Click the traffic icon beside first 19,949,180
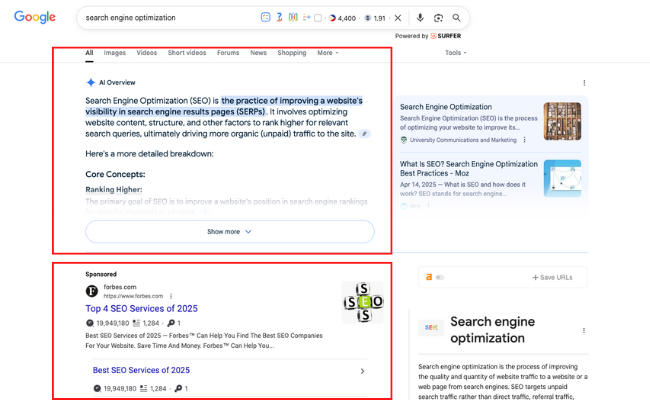 click(x=90, y=323)
